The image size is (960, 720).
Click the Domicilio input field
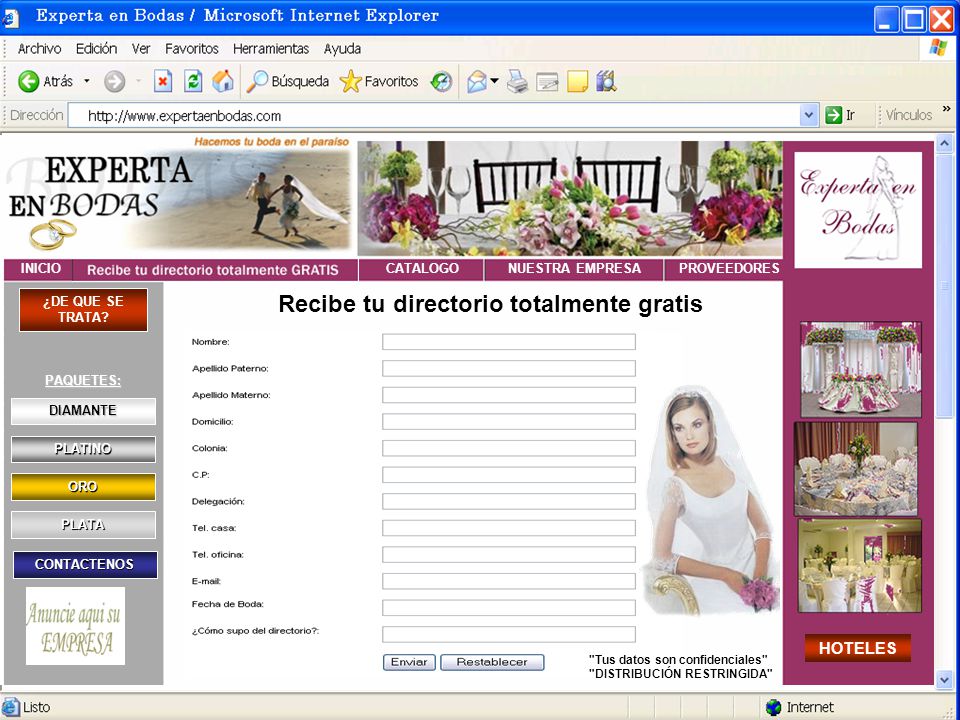point(509,422)
